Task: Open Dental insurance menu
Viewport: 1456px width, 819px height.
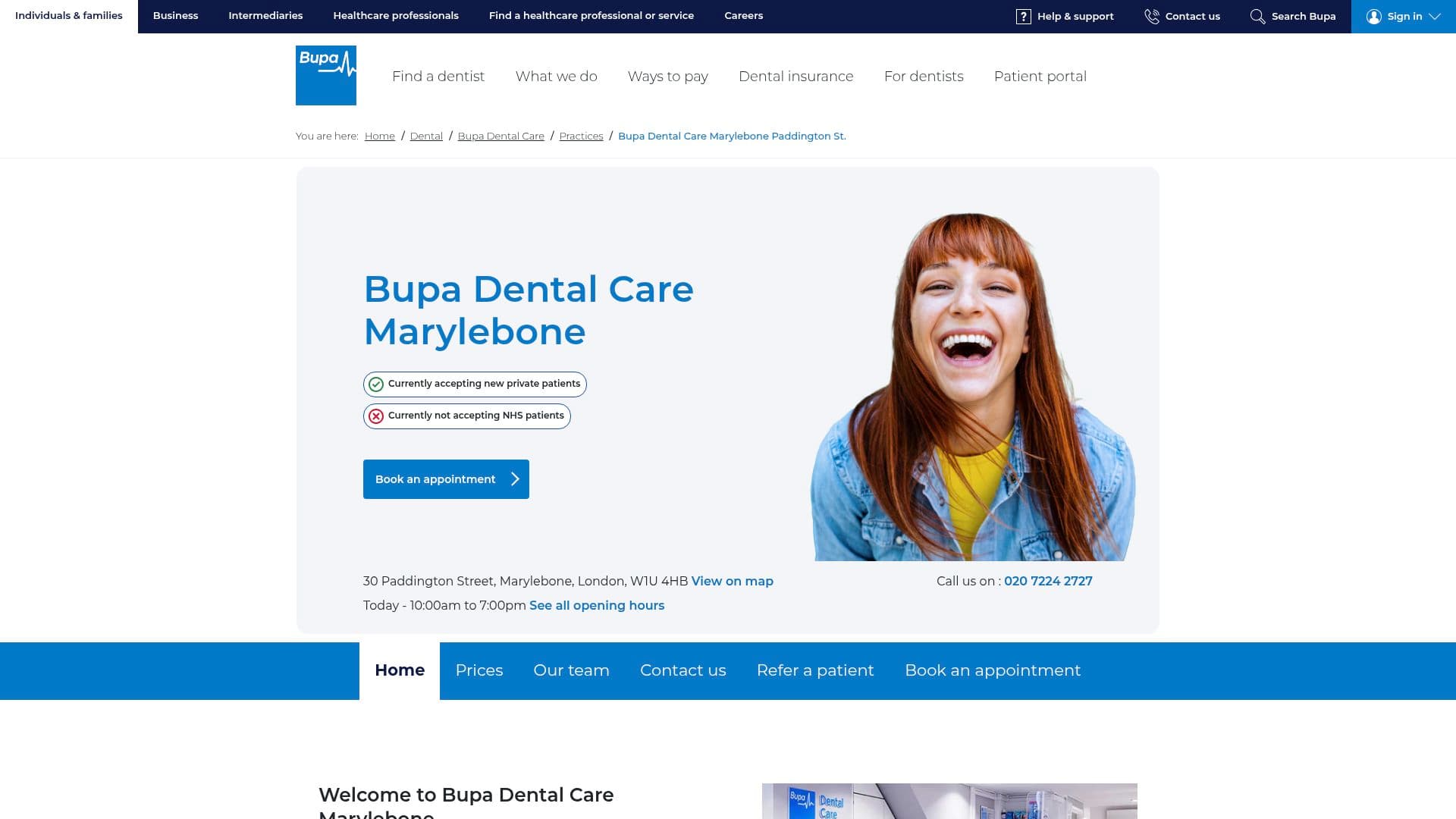Action: point(796,77)
